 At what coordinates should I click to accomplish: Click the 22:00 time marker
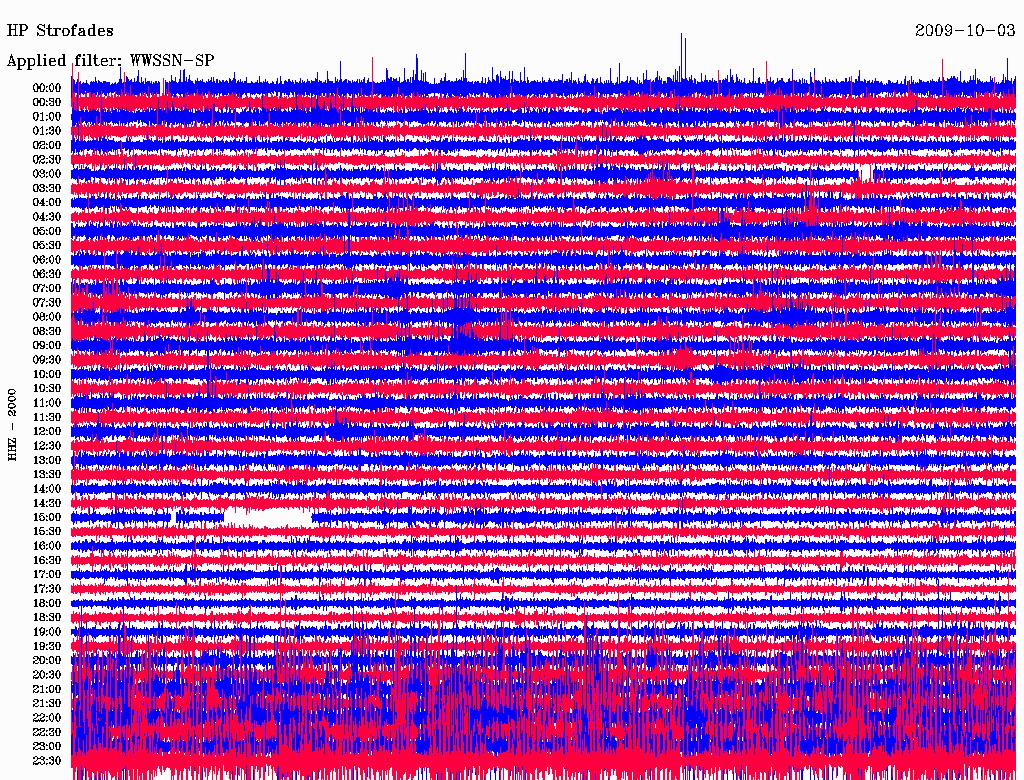[x=47, y=718]
